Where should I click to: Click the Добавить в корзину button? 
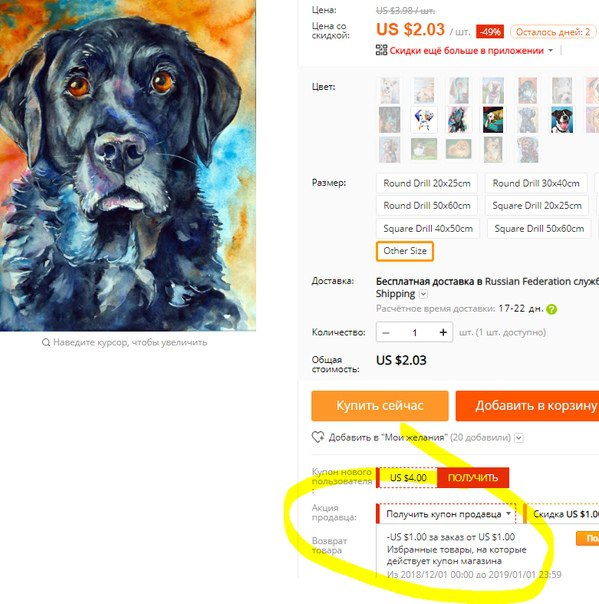527,406
